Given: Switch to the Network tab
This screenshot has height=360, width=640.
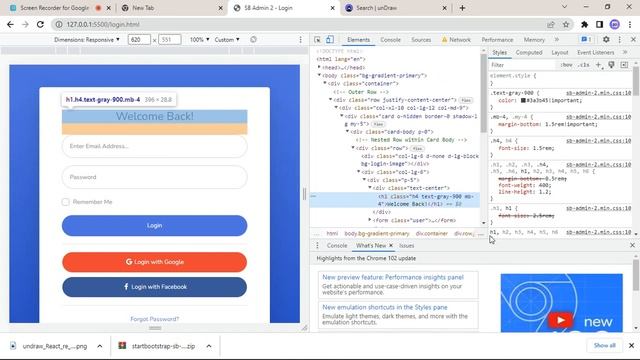Looking at the screenshot, I should point(456,40).
